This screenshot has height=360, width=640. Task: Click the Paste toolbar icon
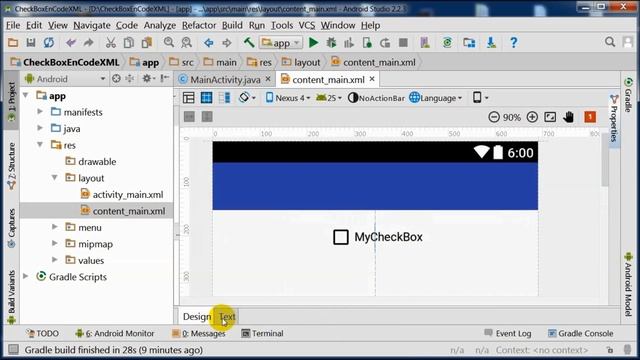click(x=147, y=42)
